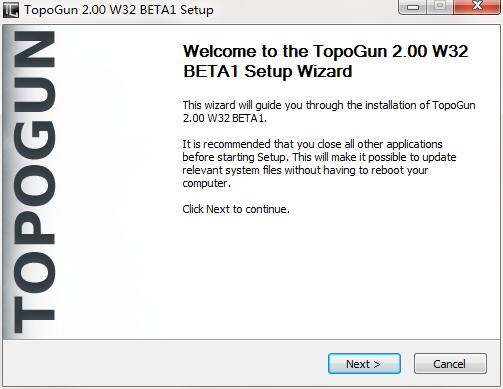The width and height of the screenshot is (503, 389).
Task: Click the TopoGun icon in the title bar
Action: (11, 10)
